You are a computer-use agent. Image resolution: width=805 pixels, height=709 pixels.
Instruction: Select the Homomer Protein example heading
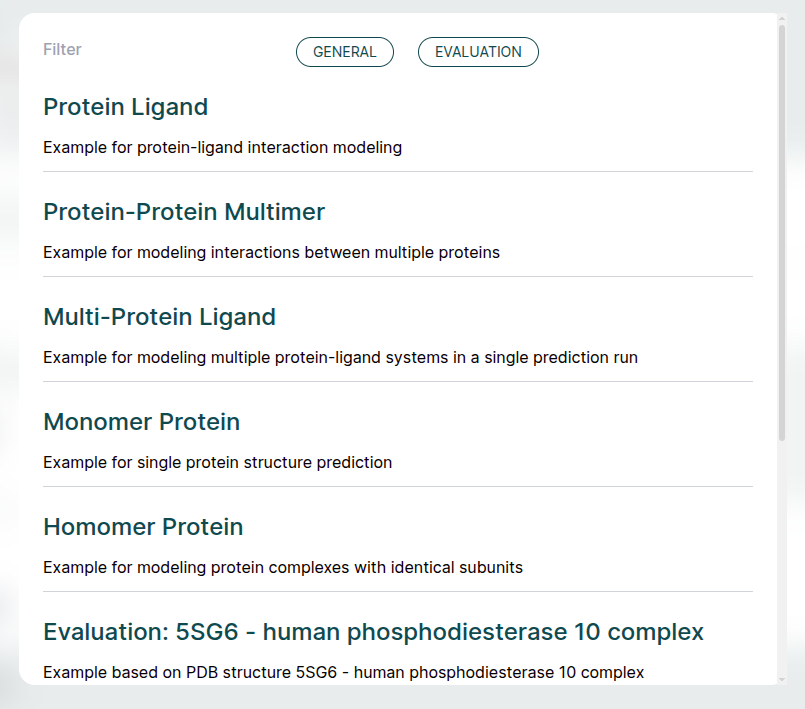point(143,527)
